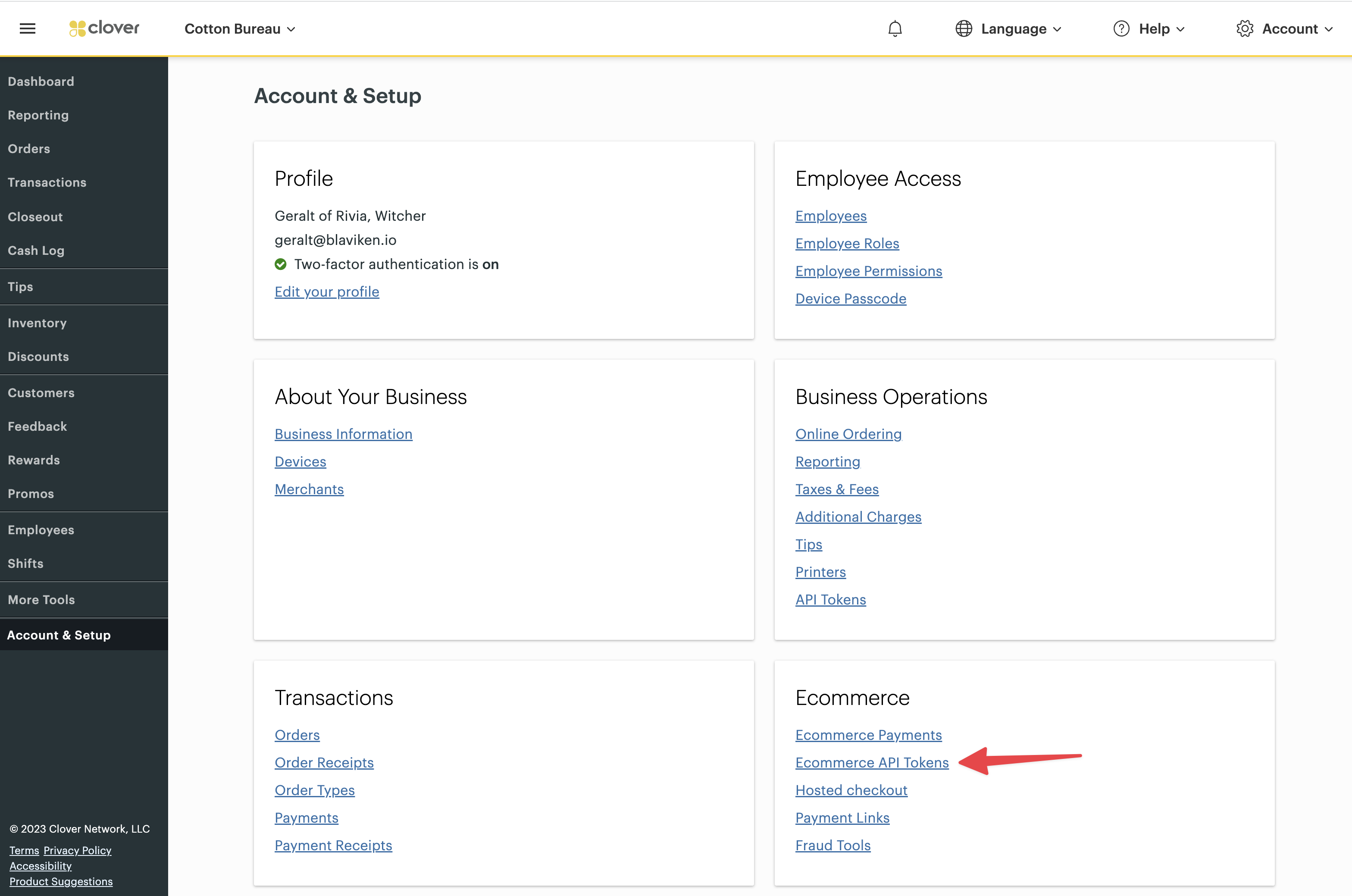Open the hamburger navigation menu
The width and height of the screenshot is (1352, 896).
tap(27, 28)
